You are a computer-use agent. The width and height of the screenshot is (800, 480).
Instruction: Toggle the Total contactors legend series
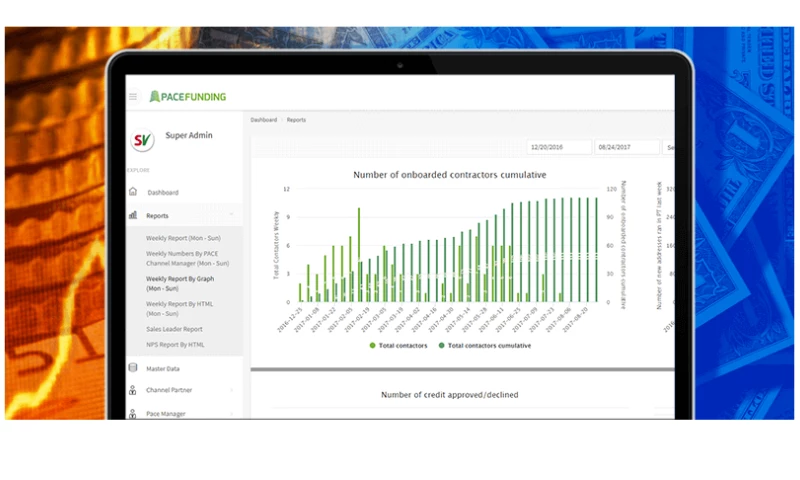click(398, 345)
